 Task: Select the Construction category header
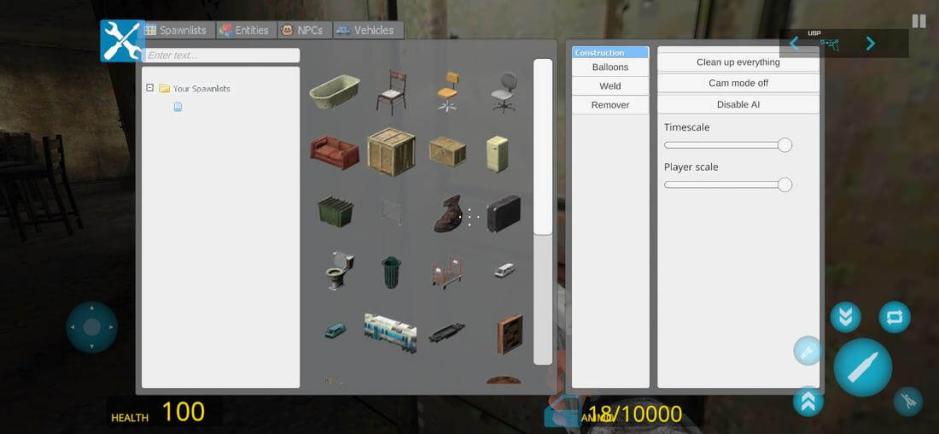(610, 53)
